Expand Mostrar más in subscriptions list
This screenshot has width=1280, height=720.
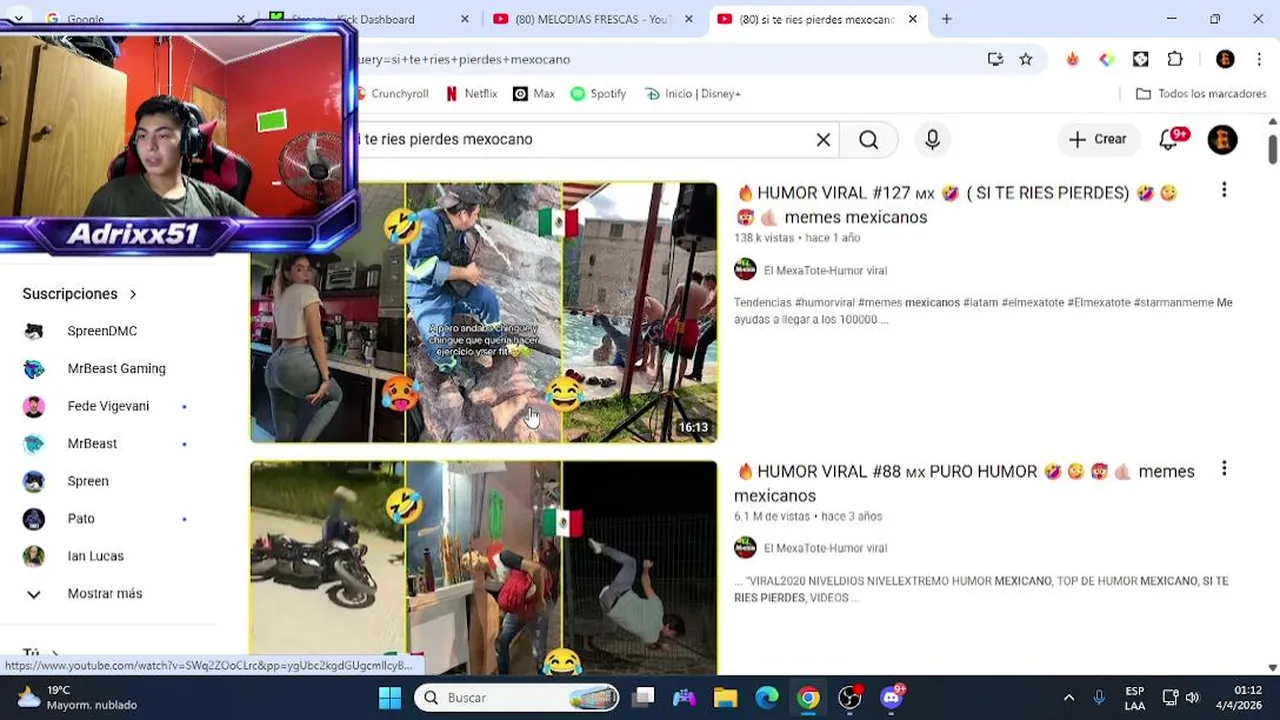(x=105, y=593)
